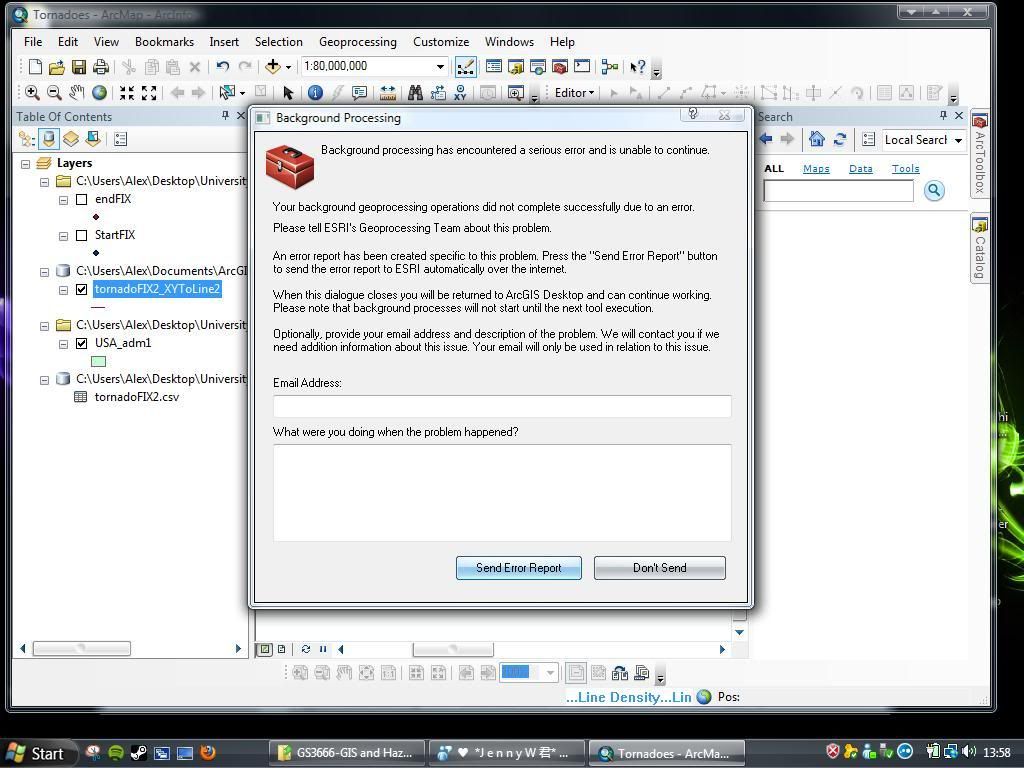Viewport: 1024px width, 768px height.
Task: Open the Editor Toolbar icon
Action: [466, 67]
